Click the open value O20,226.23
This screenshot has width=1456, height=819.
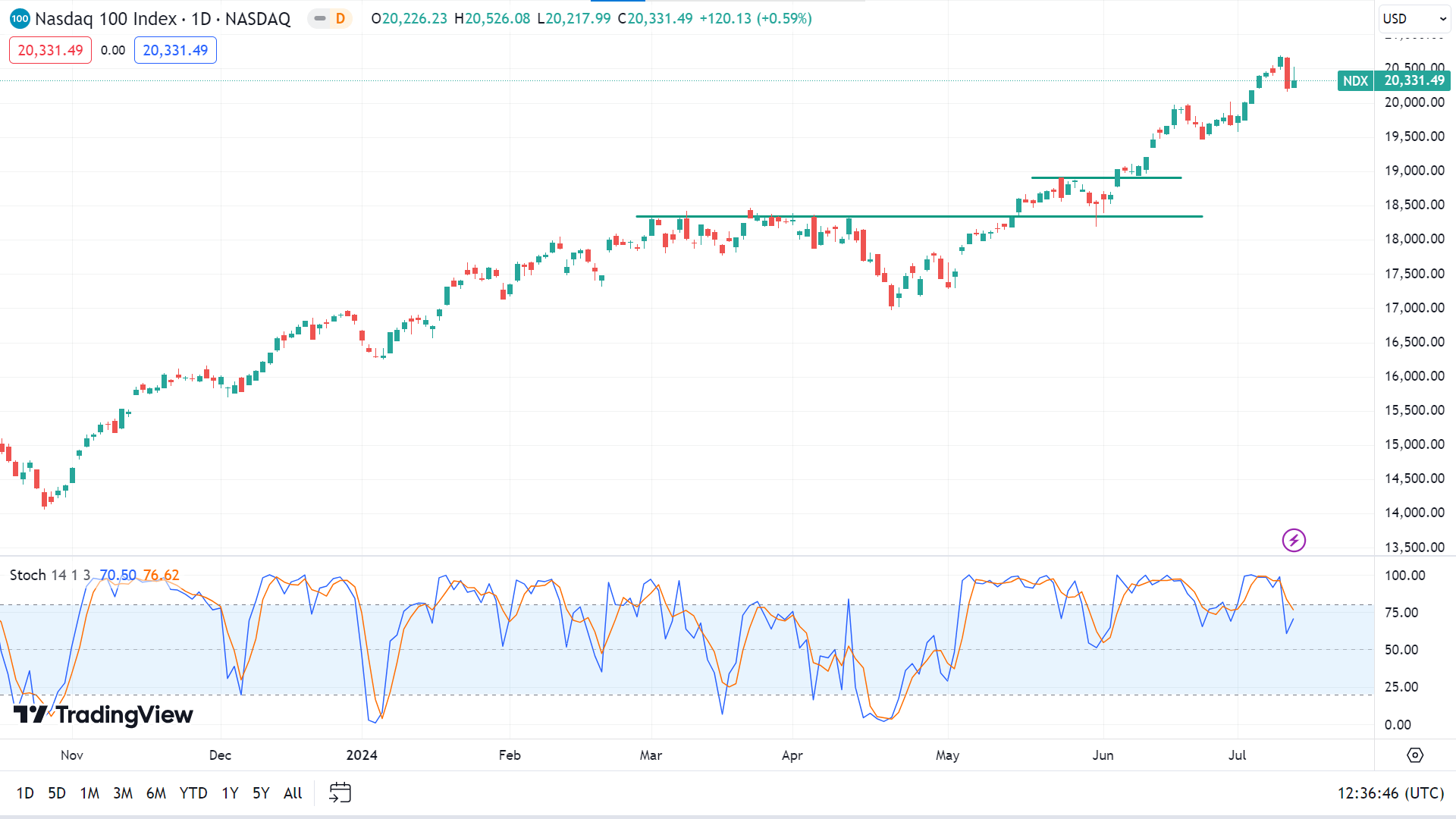point(409,18)
